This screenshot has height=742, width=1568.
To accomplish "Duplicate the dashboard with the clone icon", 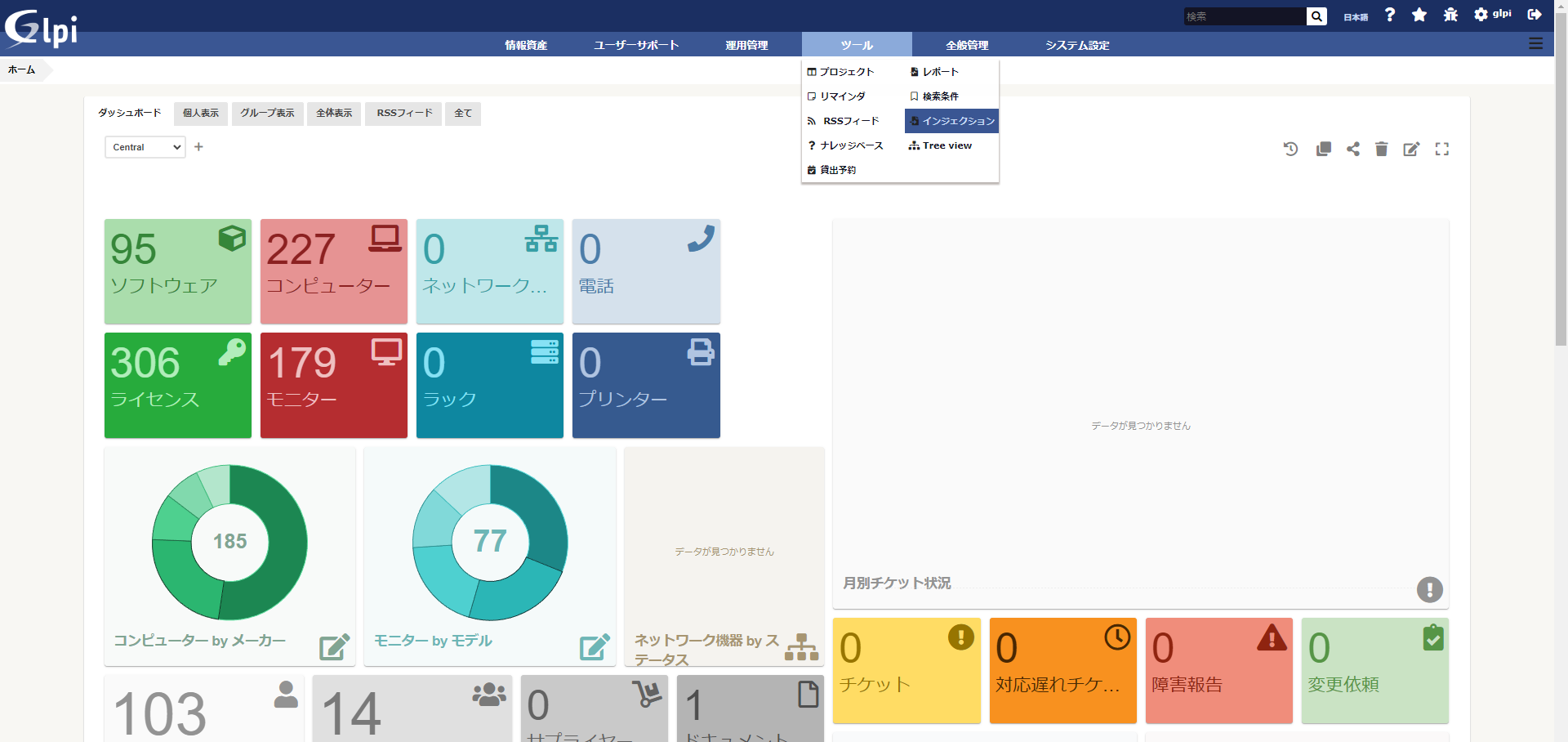I will pos(1323,149).
